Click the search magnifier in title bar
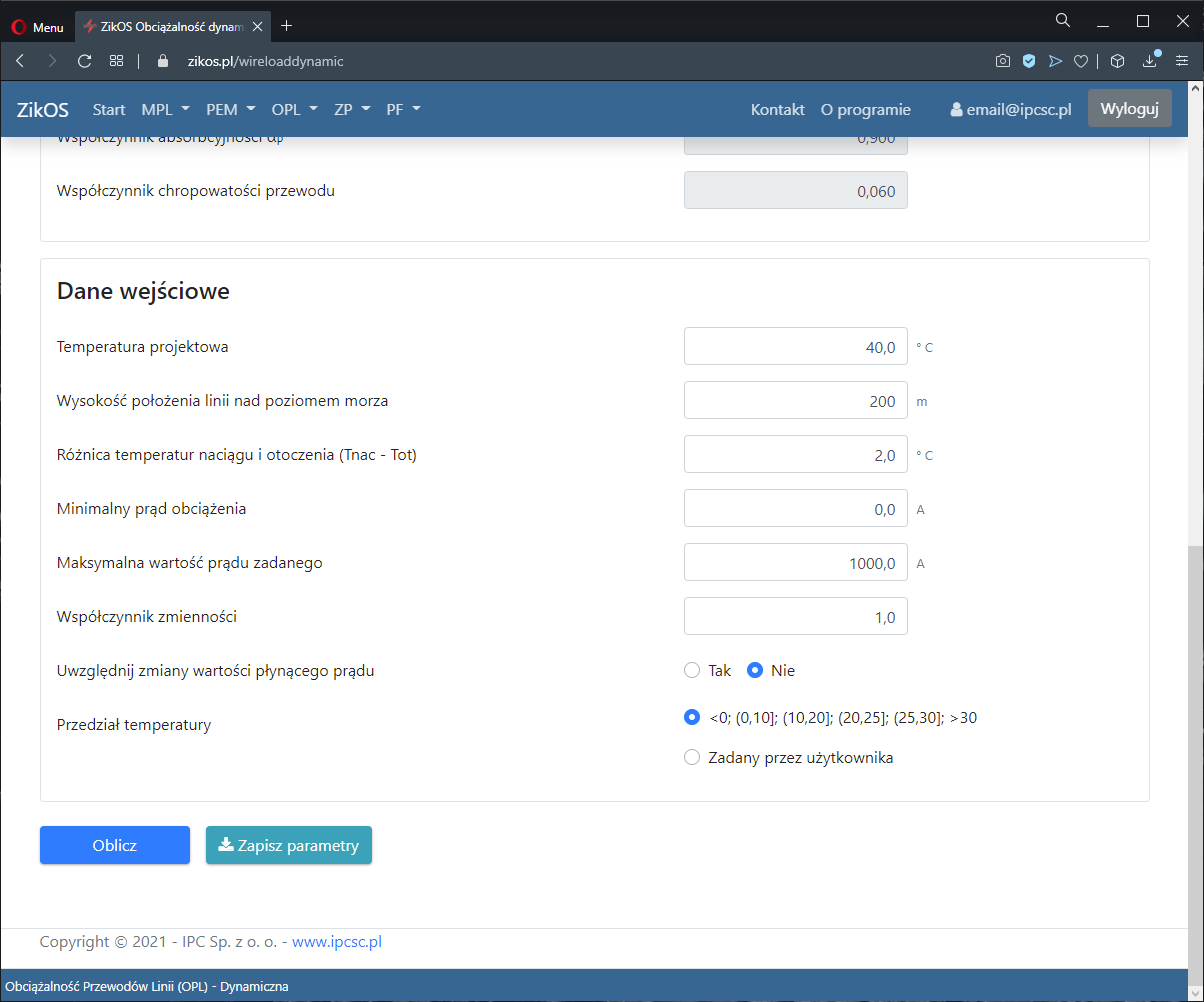Screen dimensions: 1204x1002 pyautogui.click(x=1063, y=21)
